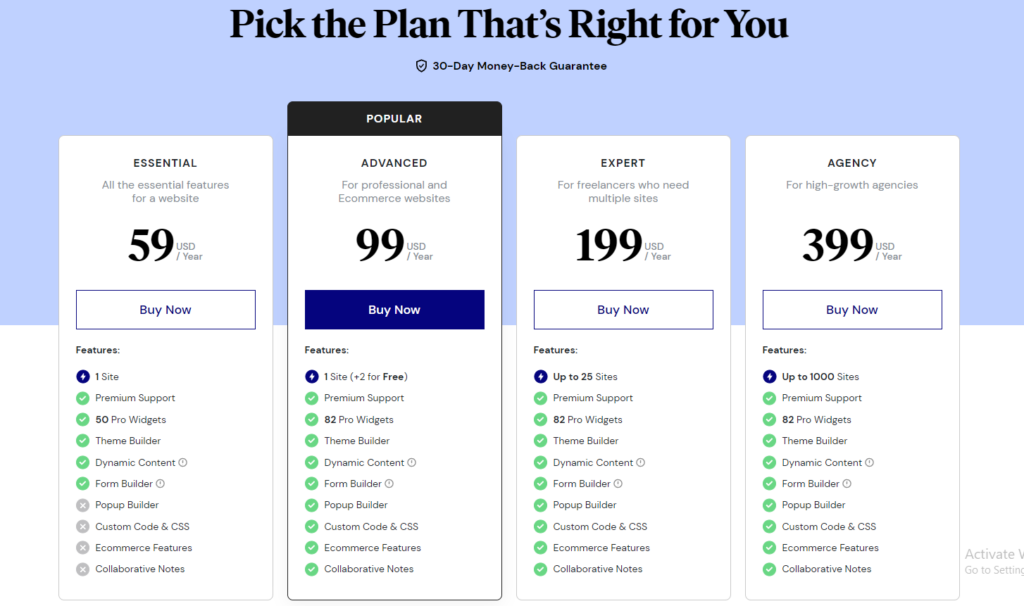Click the Advanced plan 99 USD price
Screen dimensions: 1024x606
coord(394,245)
